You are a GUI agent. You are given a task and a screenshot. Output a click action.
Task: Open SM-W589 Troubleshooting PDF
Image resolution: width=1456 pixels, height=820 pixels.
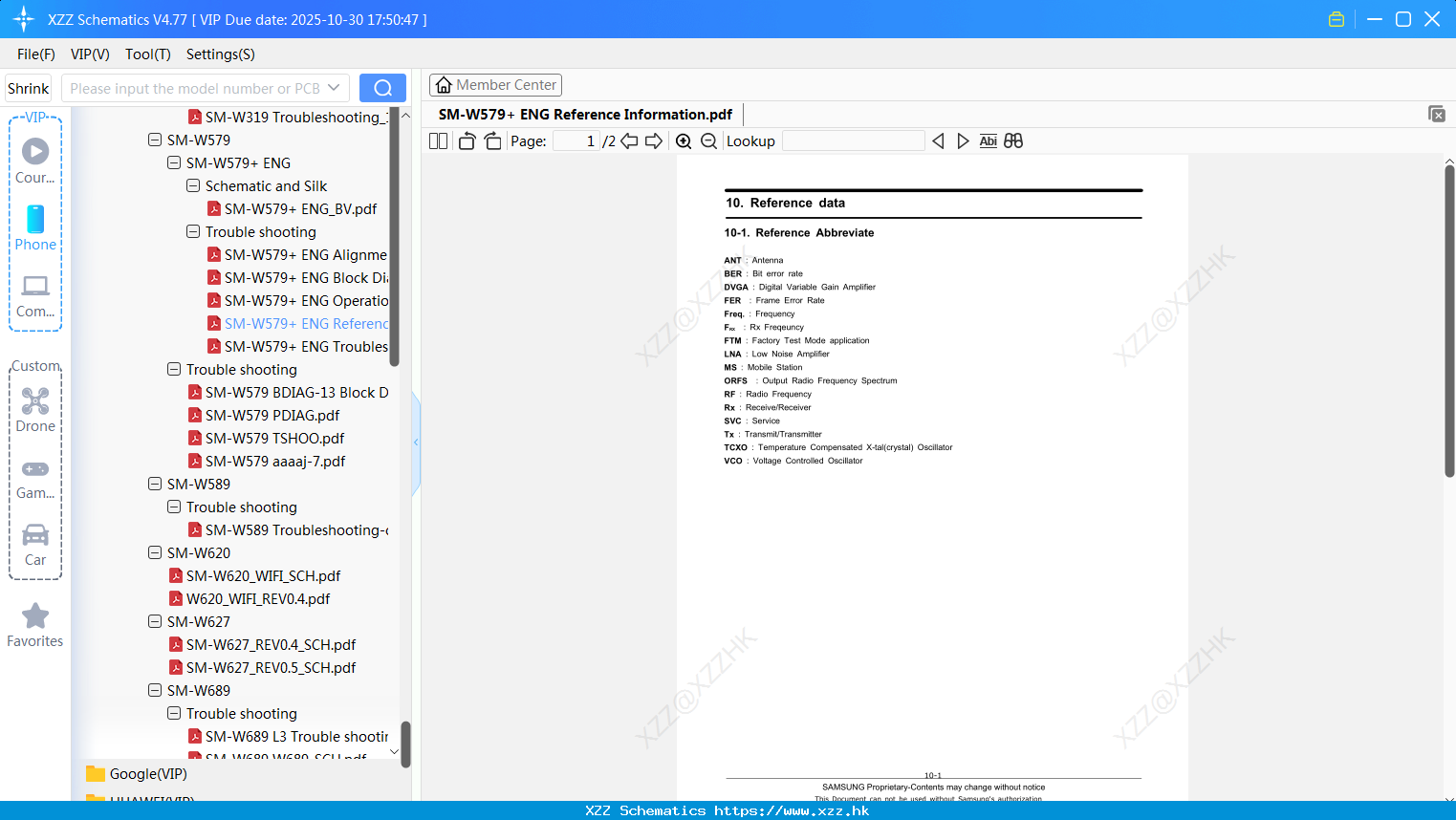tap(289, 529)
